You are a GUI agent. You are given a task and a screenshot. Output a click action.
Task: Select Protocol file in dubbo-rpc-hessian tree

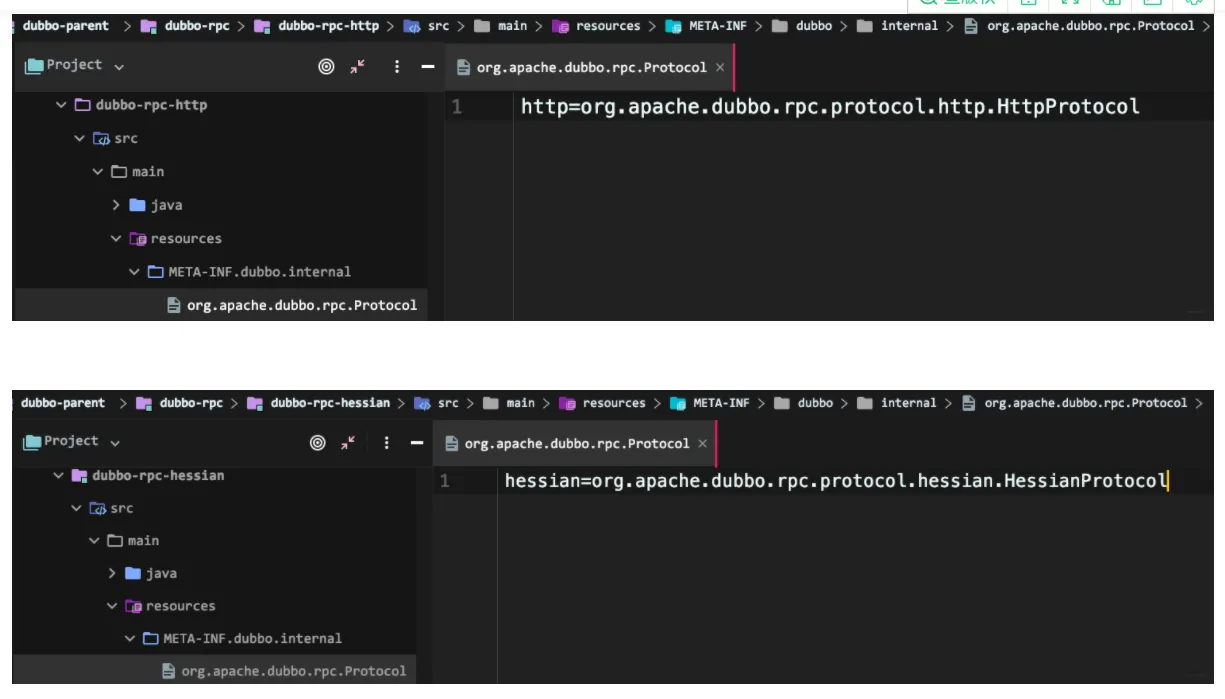click(x=284, y=671)
